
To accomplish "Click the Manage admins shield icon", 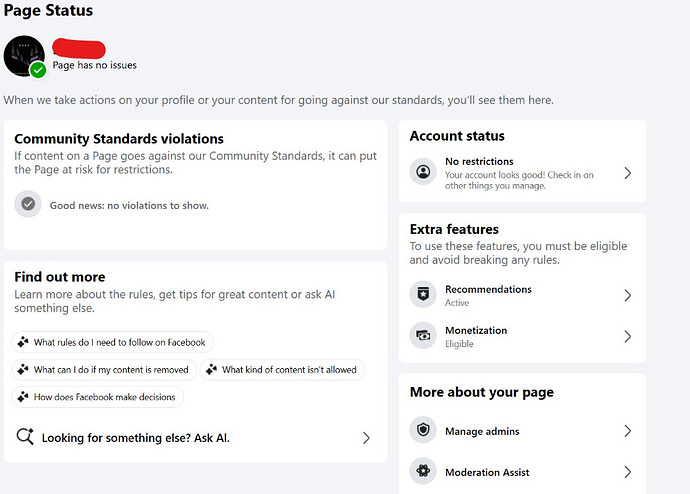I will click(x=423, y=431).
